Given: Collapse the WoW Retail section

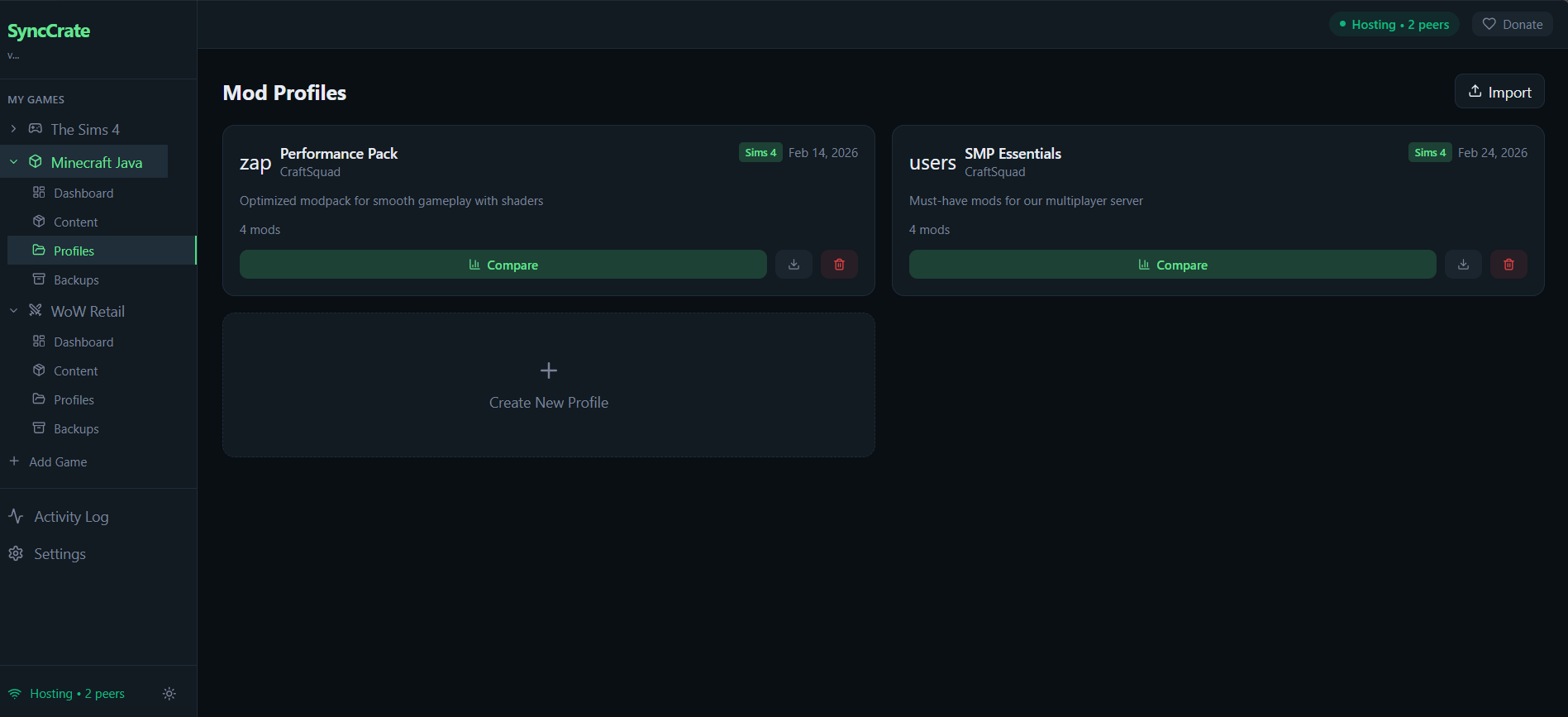Looking at the screenshot, I should tap(13, 311).
